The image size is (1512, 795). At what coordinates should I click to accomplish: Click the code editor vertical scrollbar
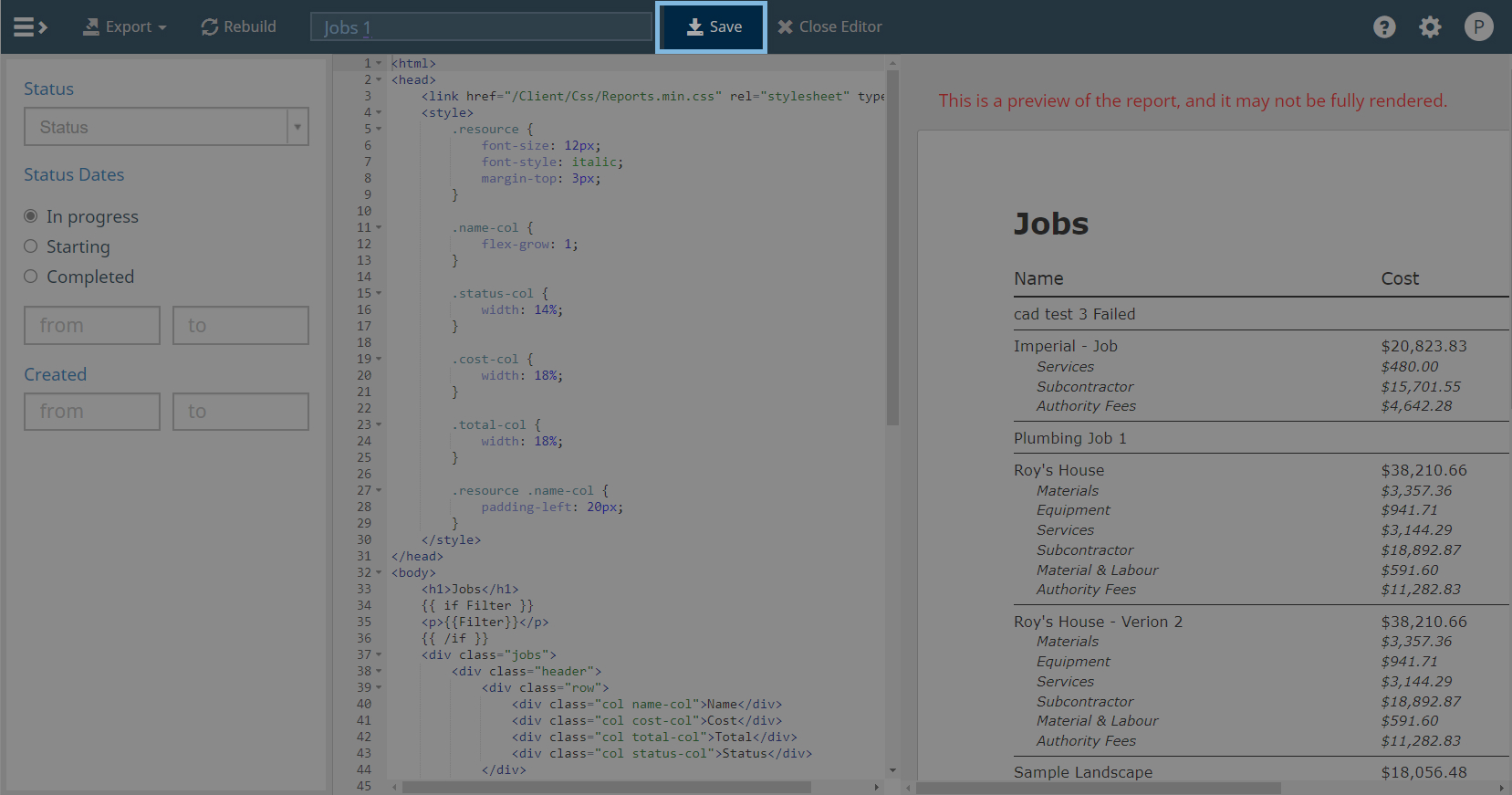pos(892,247)
